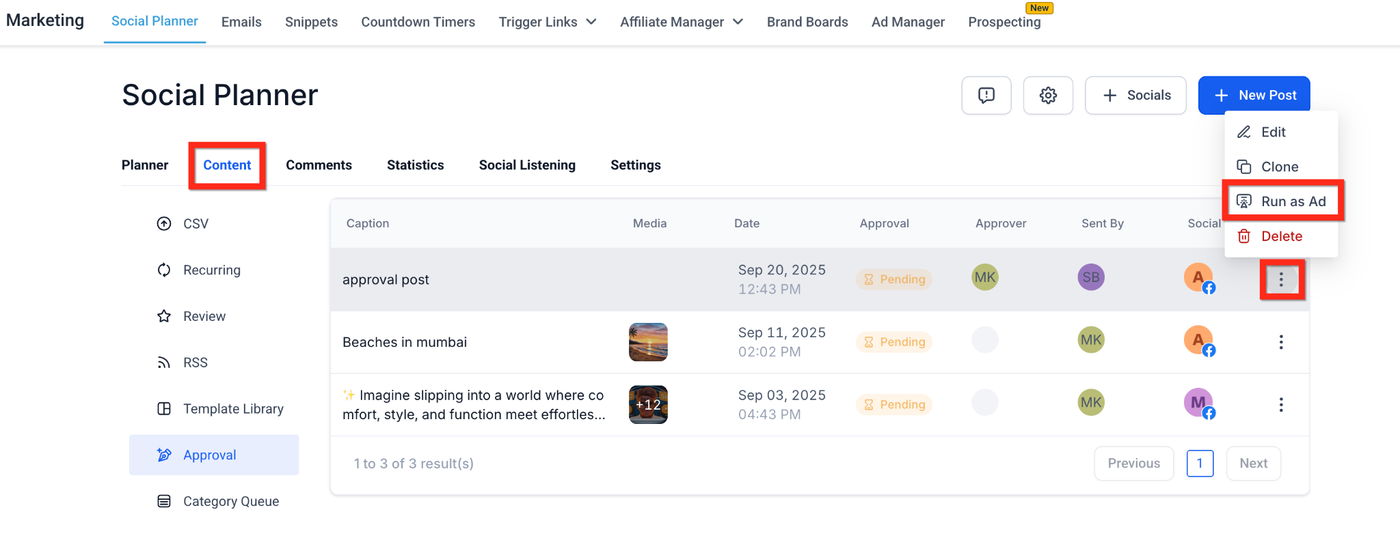Open the CSV upload sidebar item
This screenshot has height=553, width=1400.
[x=195, y=224]
